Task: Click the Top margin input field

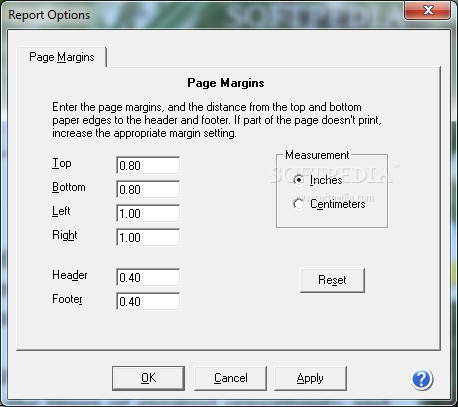Action: pyautogui.click(x=148, y=165)
